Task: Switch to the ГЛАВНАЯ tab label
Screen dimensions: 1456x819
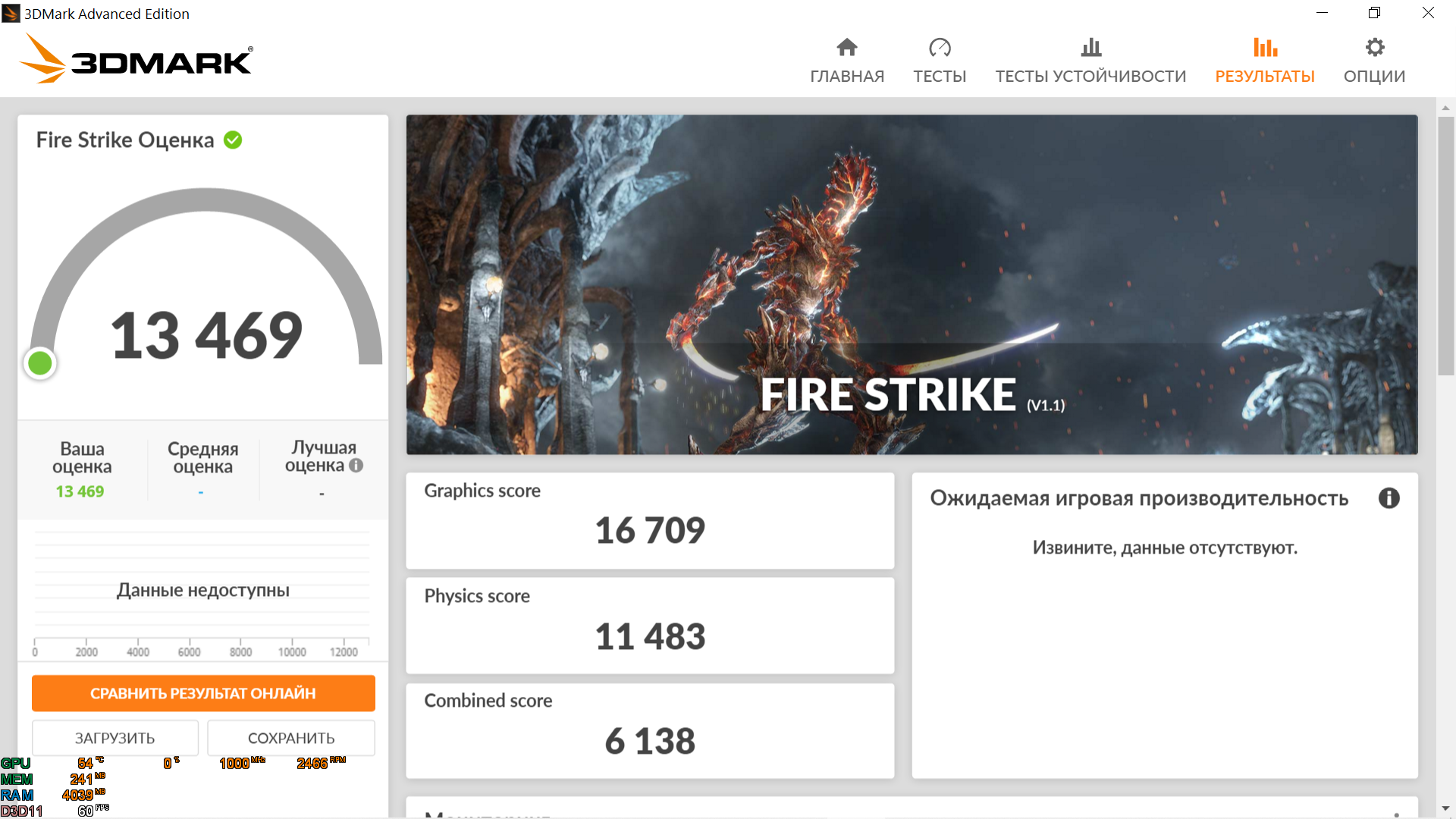Action: [846, 77]
